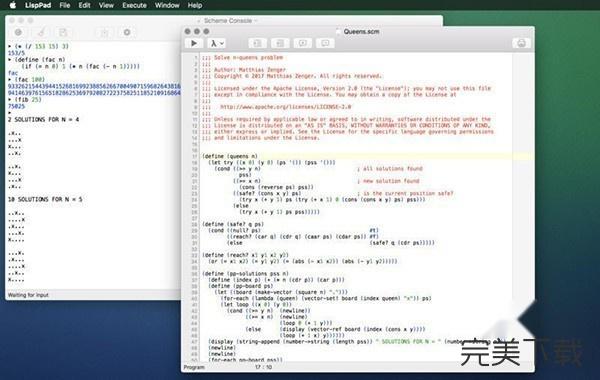
Task: Click the indent-right toolbar icon in editor
Action: click(280, 43)
